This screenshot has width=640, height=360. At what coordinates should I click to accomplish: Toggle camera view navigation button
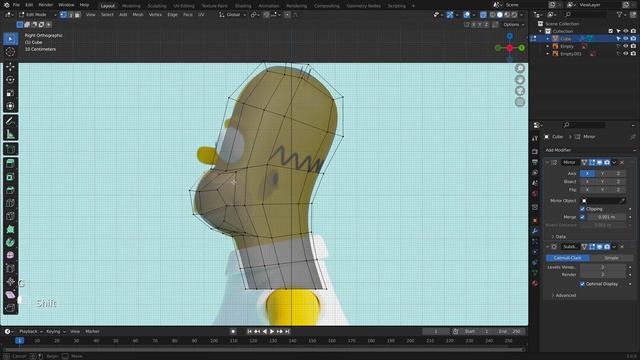click(520, 91)
